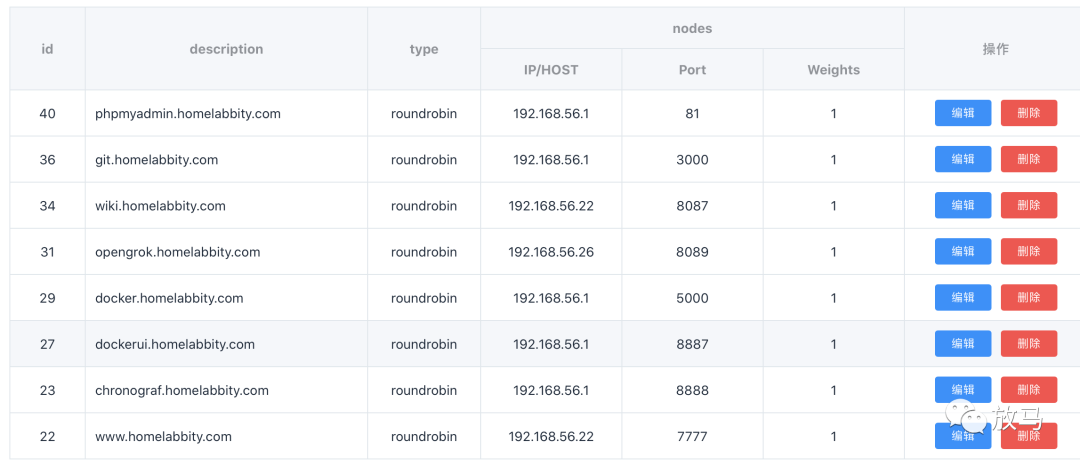The width and height of the screenshot is (1080, 466).
Task: Edit the docker.homelabbity.com entry
Action: point(962,298)
